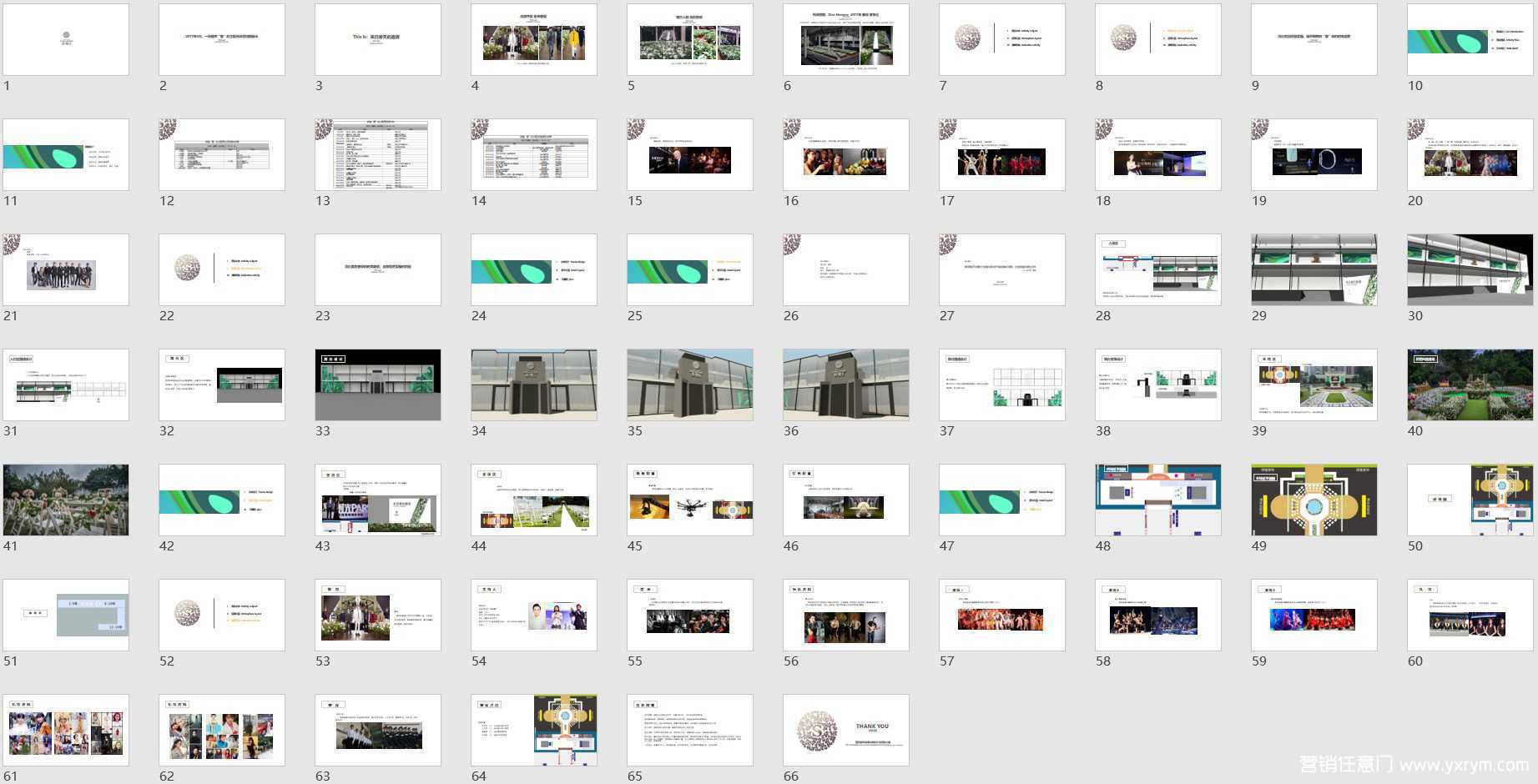The width and height of the screenshot is (1538, 784).
Task: Select slide 62 thumbnail
Action: [x=222, y=730]
